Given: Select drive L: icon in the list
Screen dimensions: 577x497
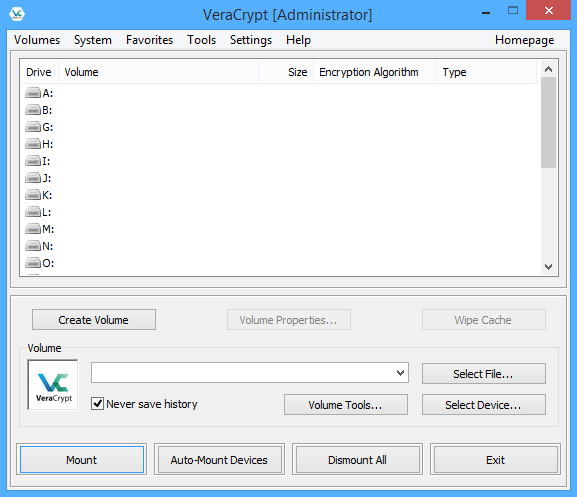Looking at the screenshot, I should [33, 212].
